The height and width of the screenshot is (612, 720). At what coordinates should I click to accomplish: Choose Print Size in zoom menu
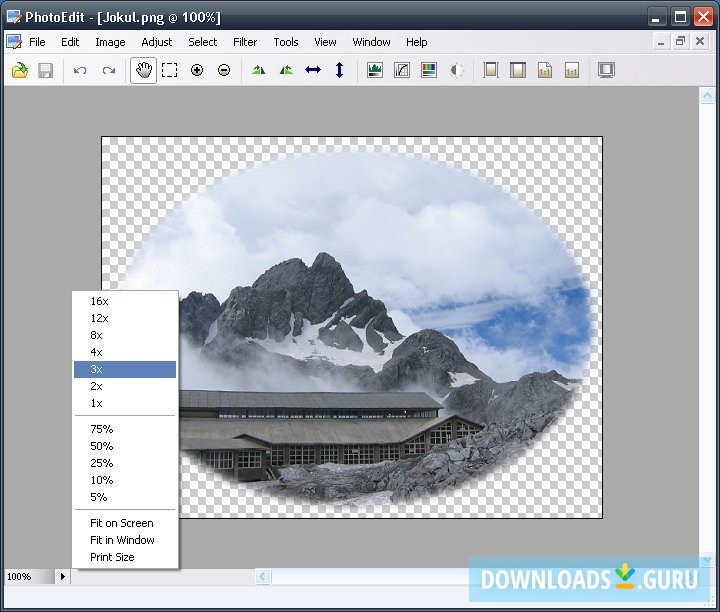(x=112, y=557)
